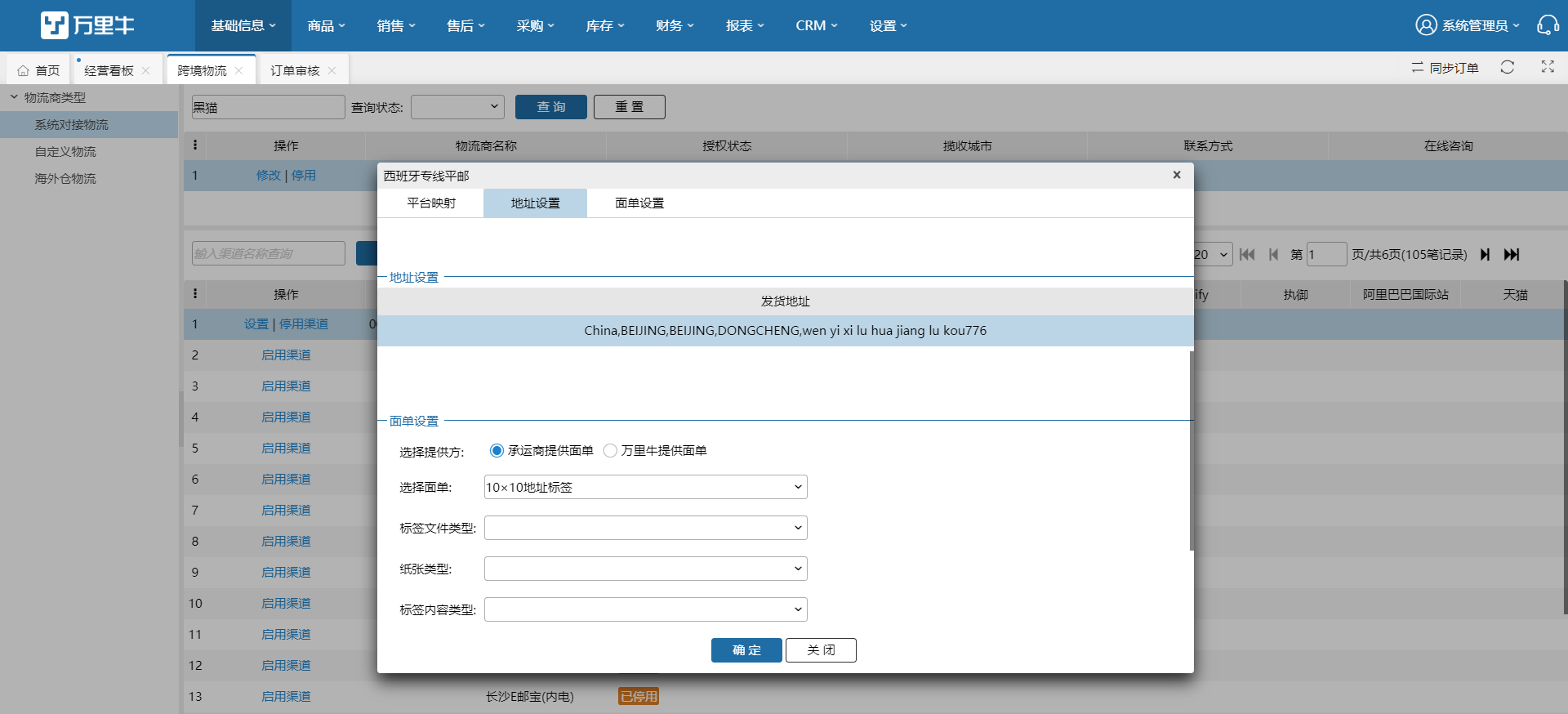Toggle fullscreen expand icon
Viewport: 1568px width, 714px height.
tap(1548, 67)
